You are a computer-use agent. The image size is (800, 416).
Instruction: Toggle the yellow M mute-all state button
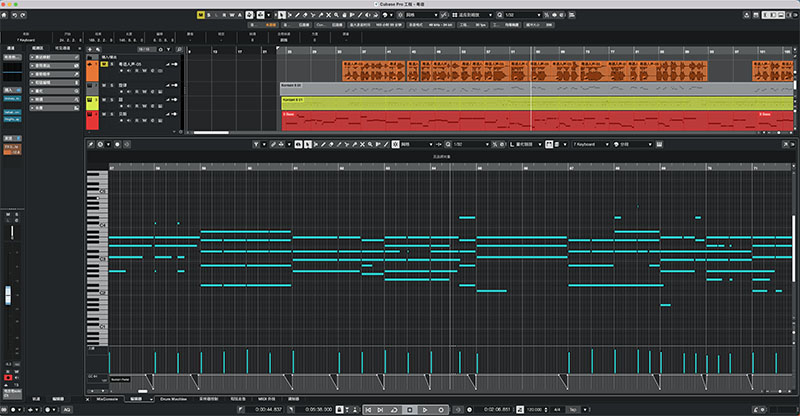point(201,15)
